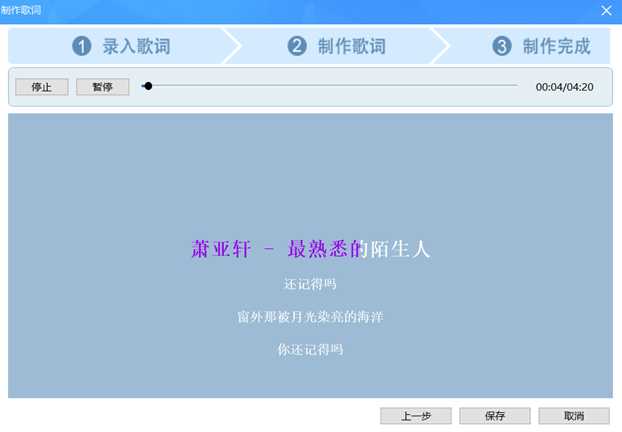Click the lyric line 萧亚轩 - 最熟悉的陌生人

311,250
